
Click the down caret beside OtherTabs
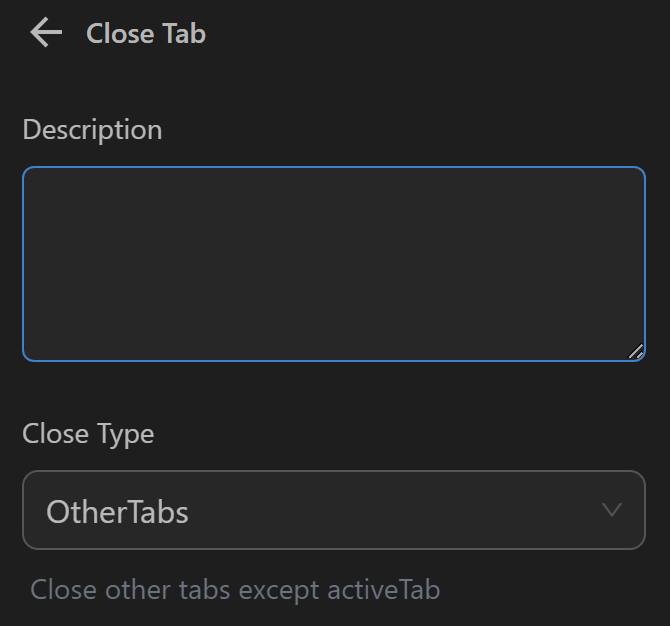(x=612, y=510)
